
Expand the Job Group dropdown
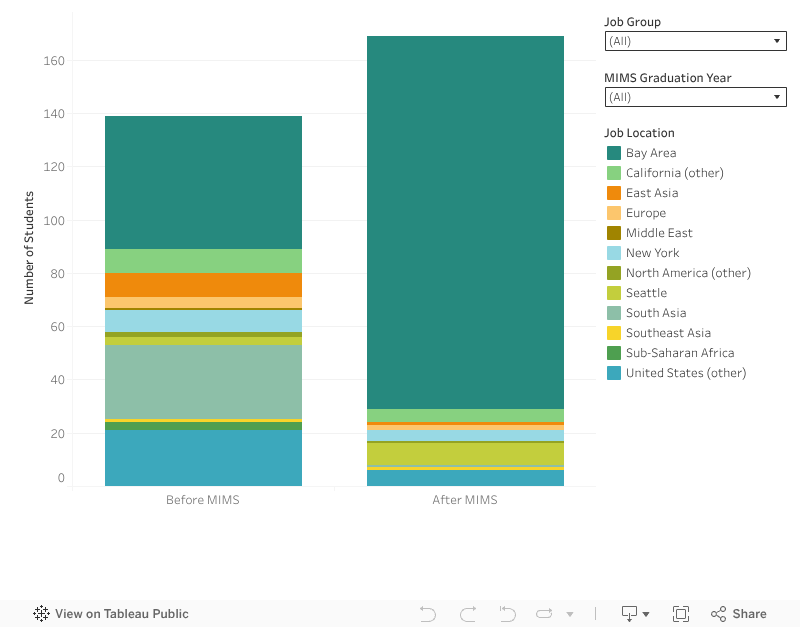click(695, 41)
